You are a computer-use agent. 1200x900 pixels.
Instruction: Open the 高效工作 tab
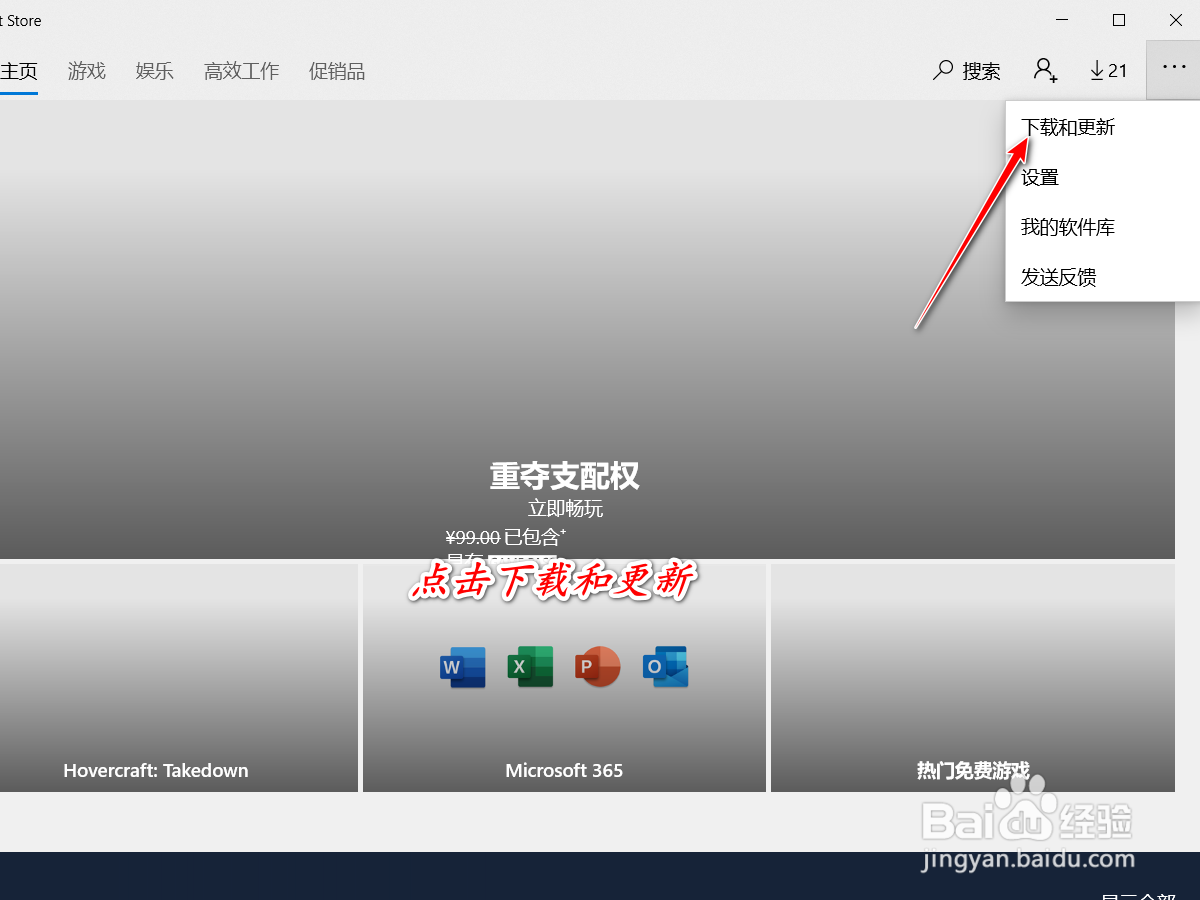[x=240, y=70]
